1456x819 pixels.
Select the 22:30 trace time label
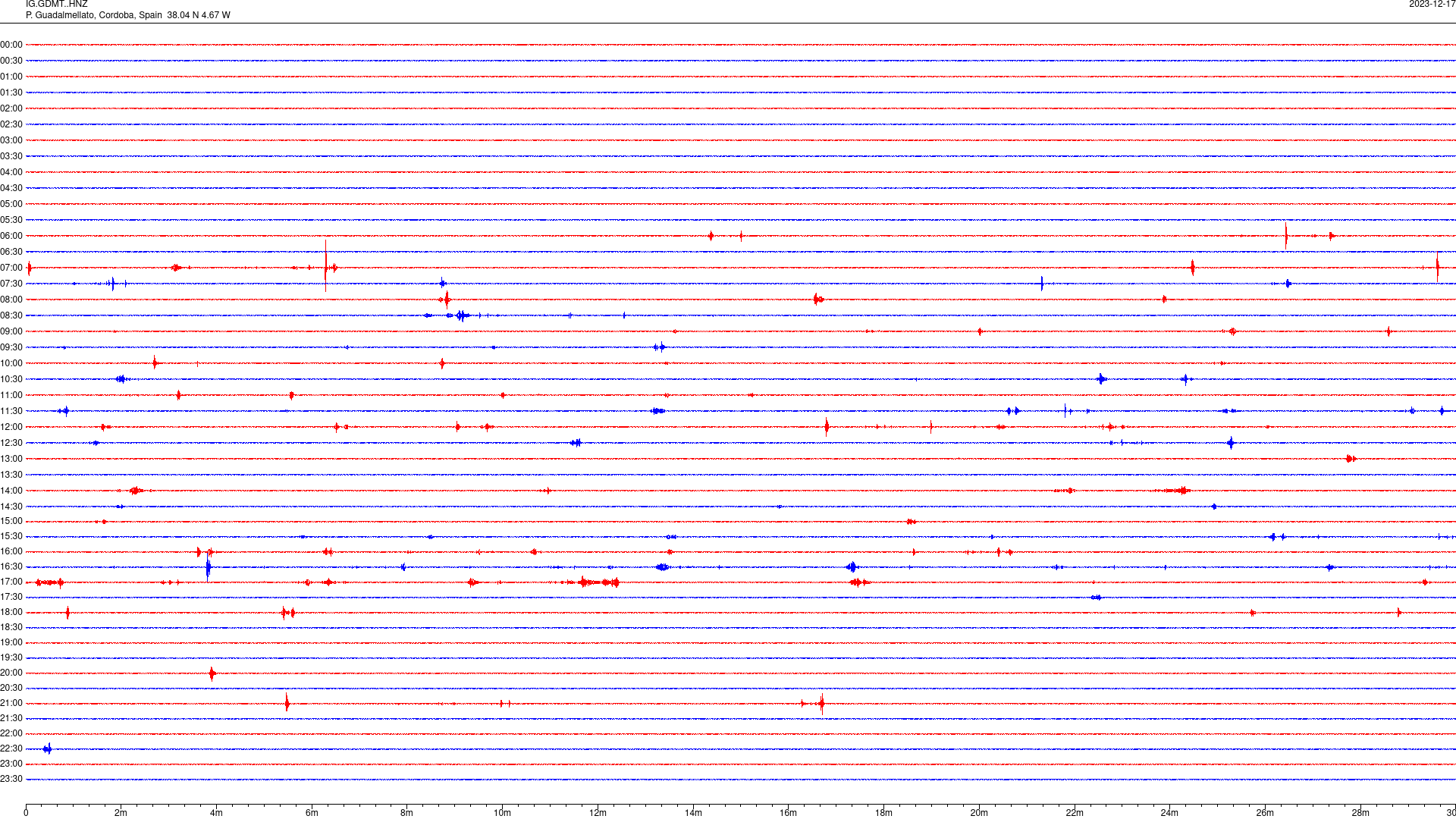[11, 748]
